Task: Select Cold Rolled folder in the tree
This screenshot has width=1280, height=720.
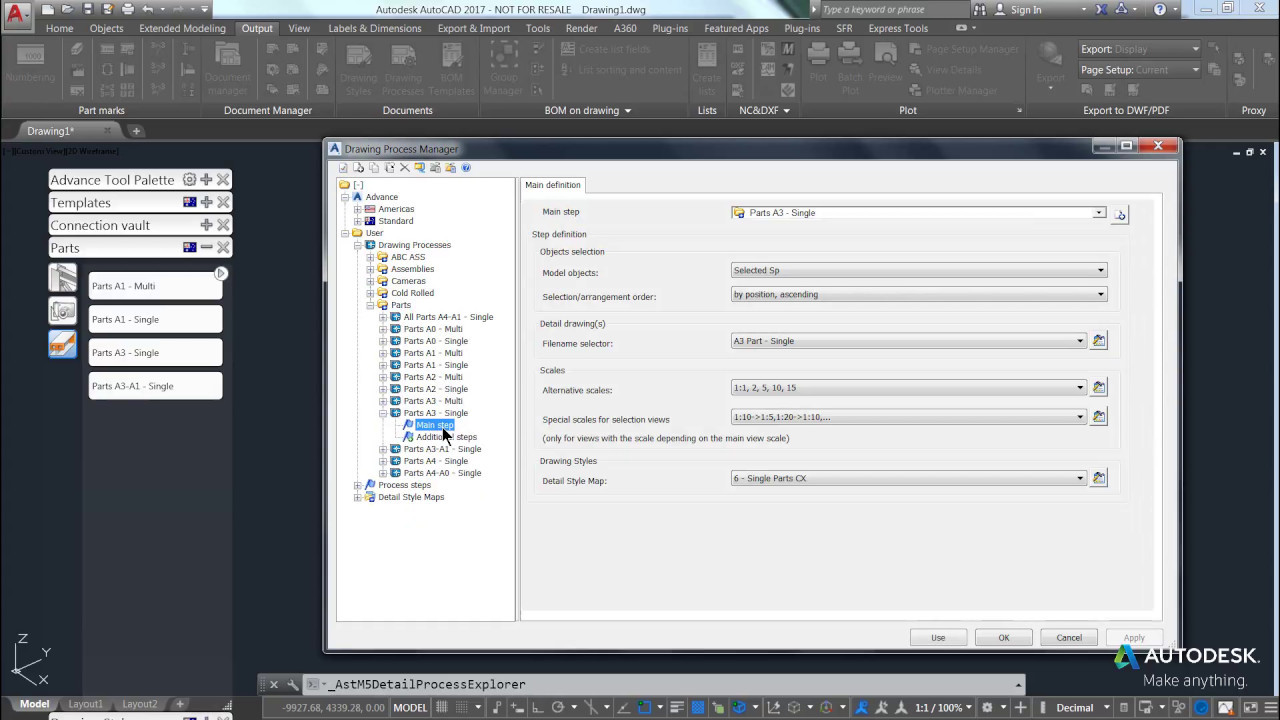Action: pos(412,293)
